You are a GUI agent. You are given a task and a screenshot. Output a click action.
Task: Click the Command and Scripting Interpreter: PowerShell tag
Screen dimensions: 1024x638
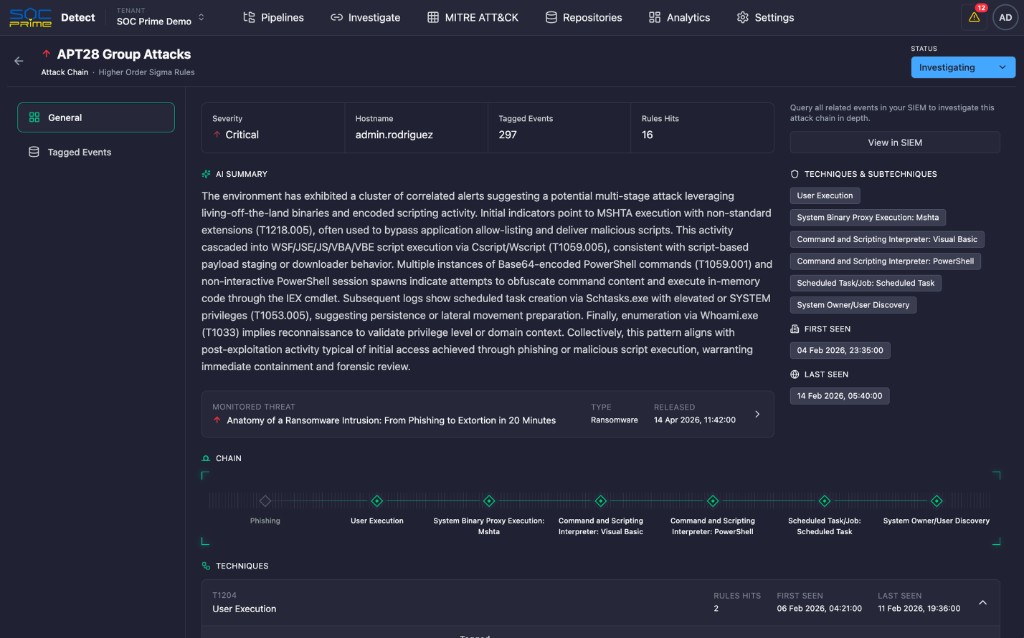885,261
